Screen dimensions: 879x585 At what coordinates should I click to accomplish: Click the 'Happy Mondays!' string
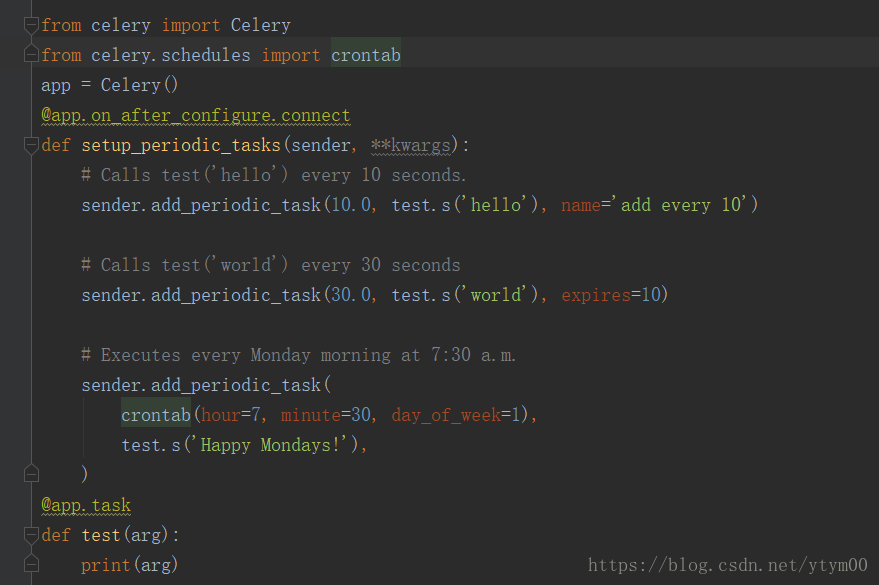(271, 445)
